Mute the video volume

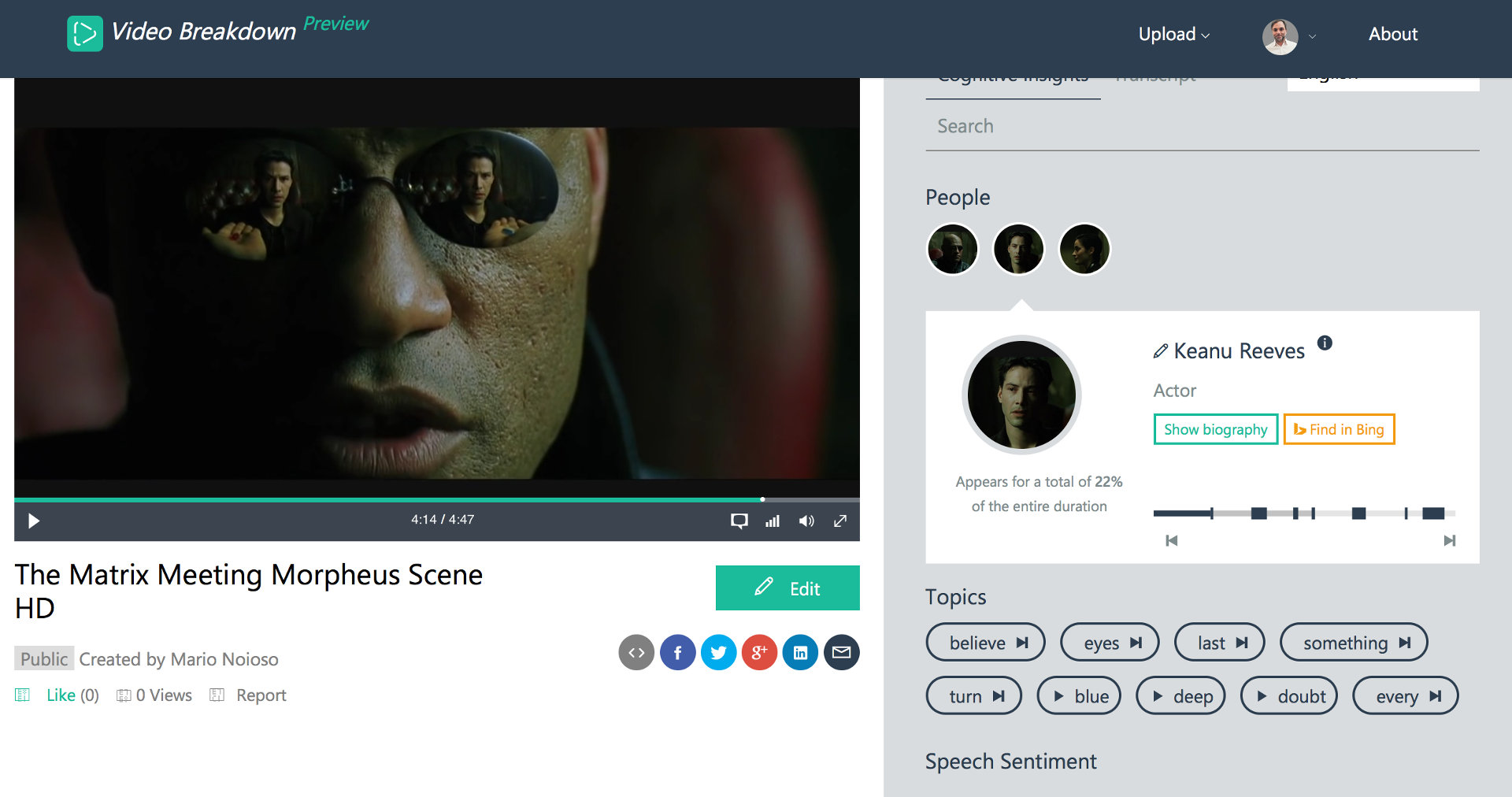tap(806, 521)
